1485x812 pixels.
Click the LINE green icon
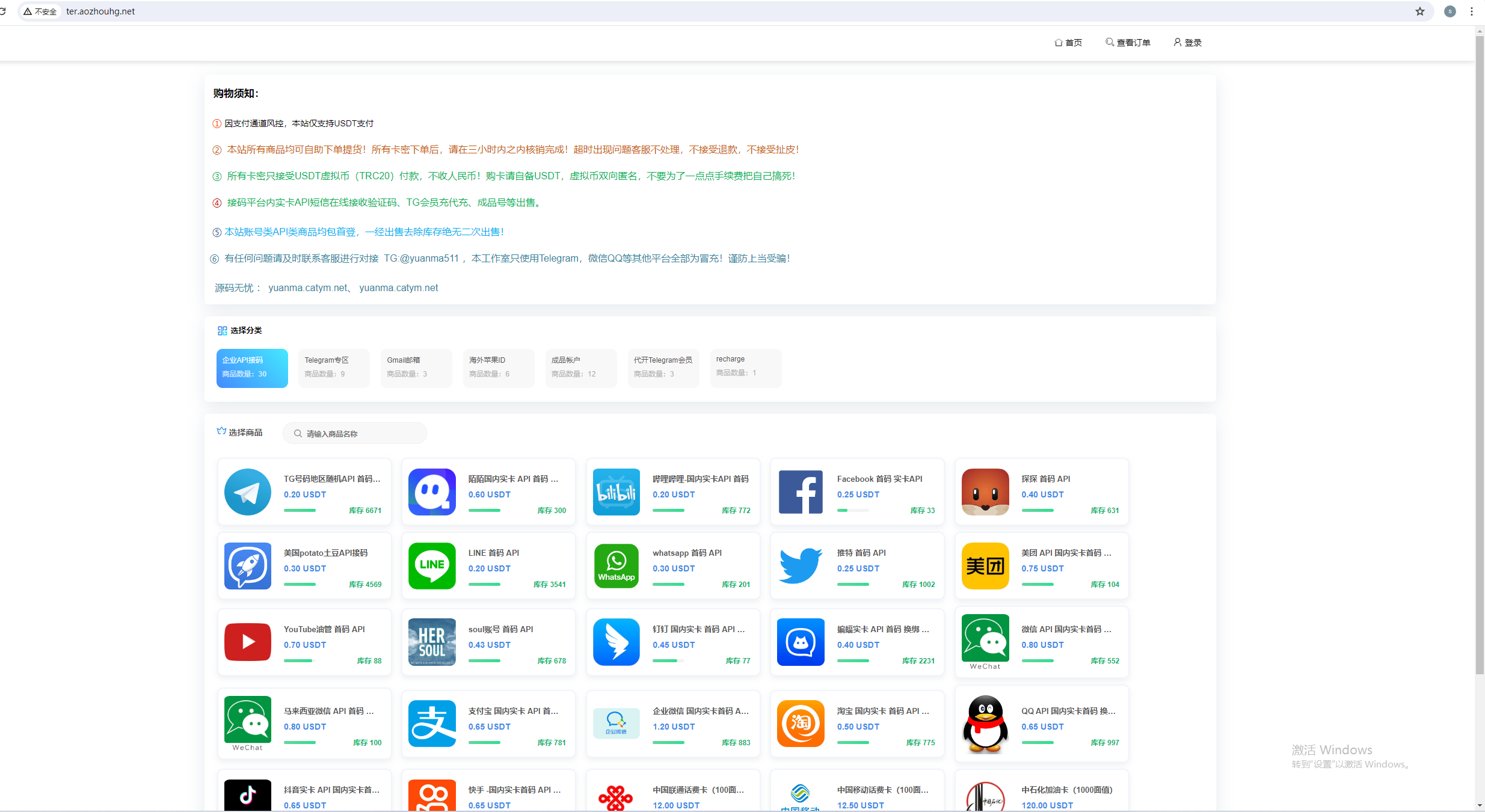(x=431, y=566)
